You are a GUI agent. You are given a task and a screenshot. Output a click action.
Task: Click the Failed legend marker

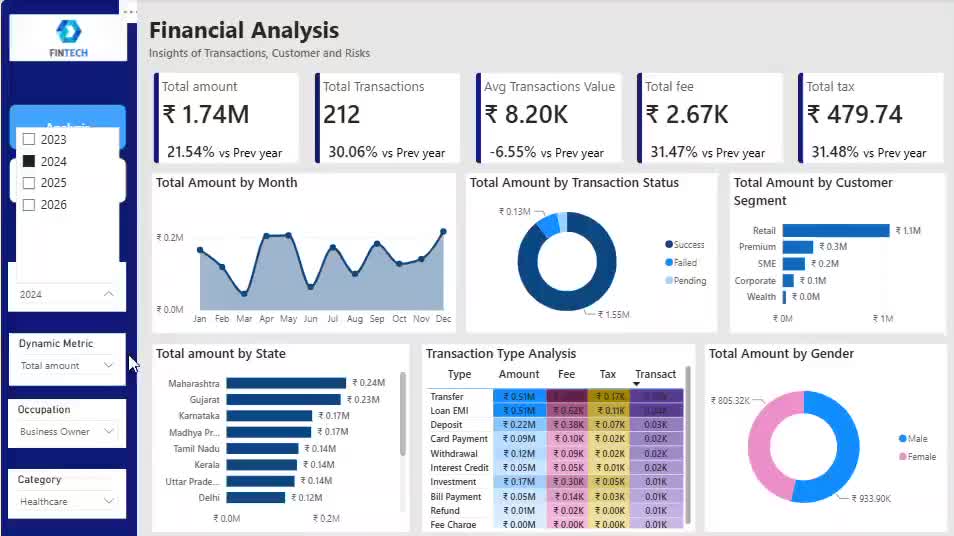669,262
